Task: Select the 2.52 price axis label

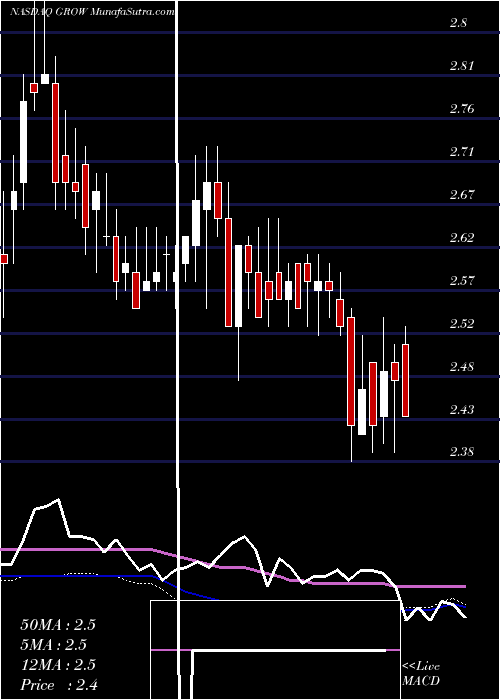Action: pyautogui.click(x=461, y=323)
